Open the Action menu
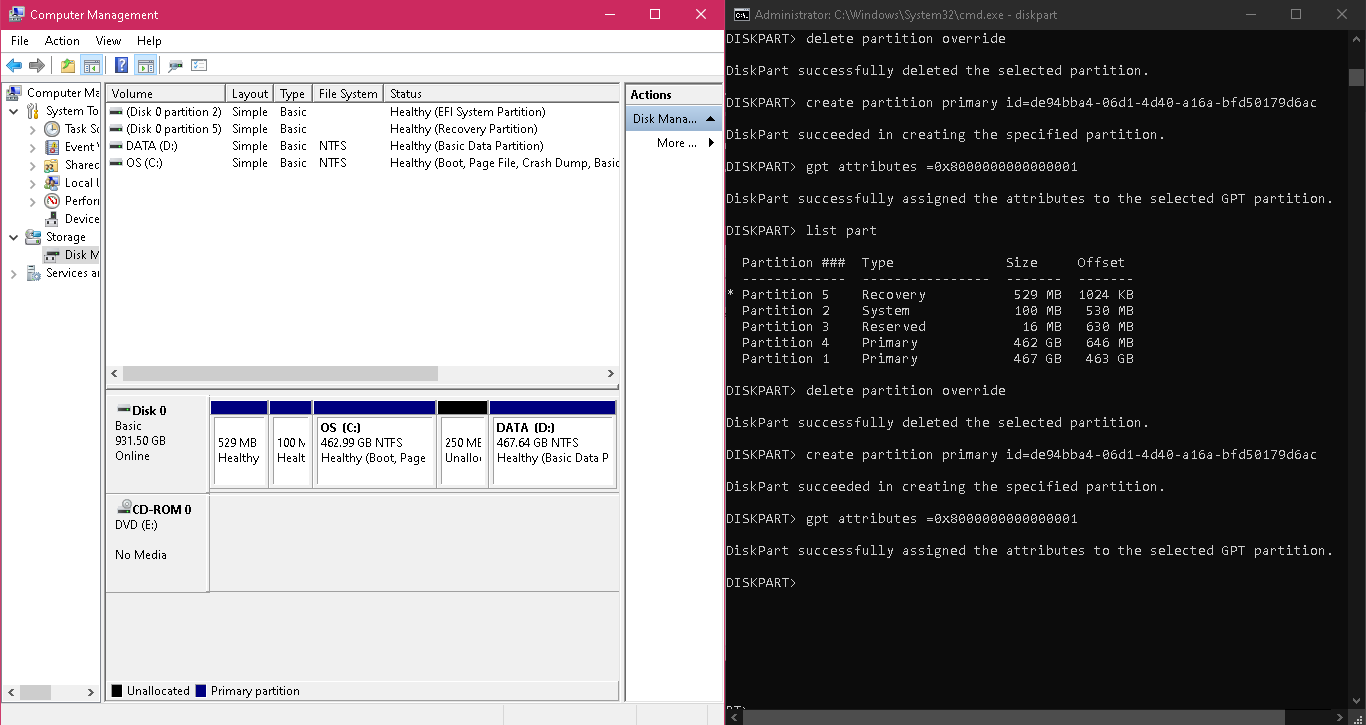1366x725 pixels. [61, 41]
